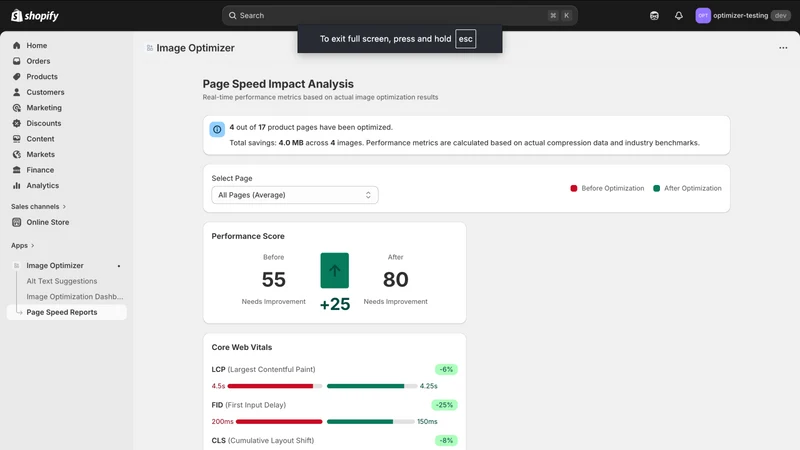Click the Image Optimizer app icon in sidebar
This screenshot has height=450, width=800.
17,266
